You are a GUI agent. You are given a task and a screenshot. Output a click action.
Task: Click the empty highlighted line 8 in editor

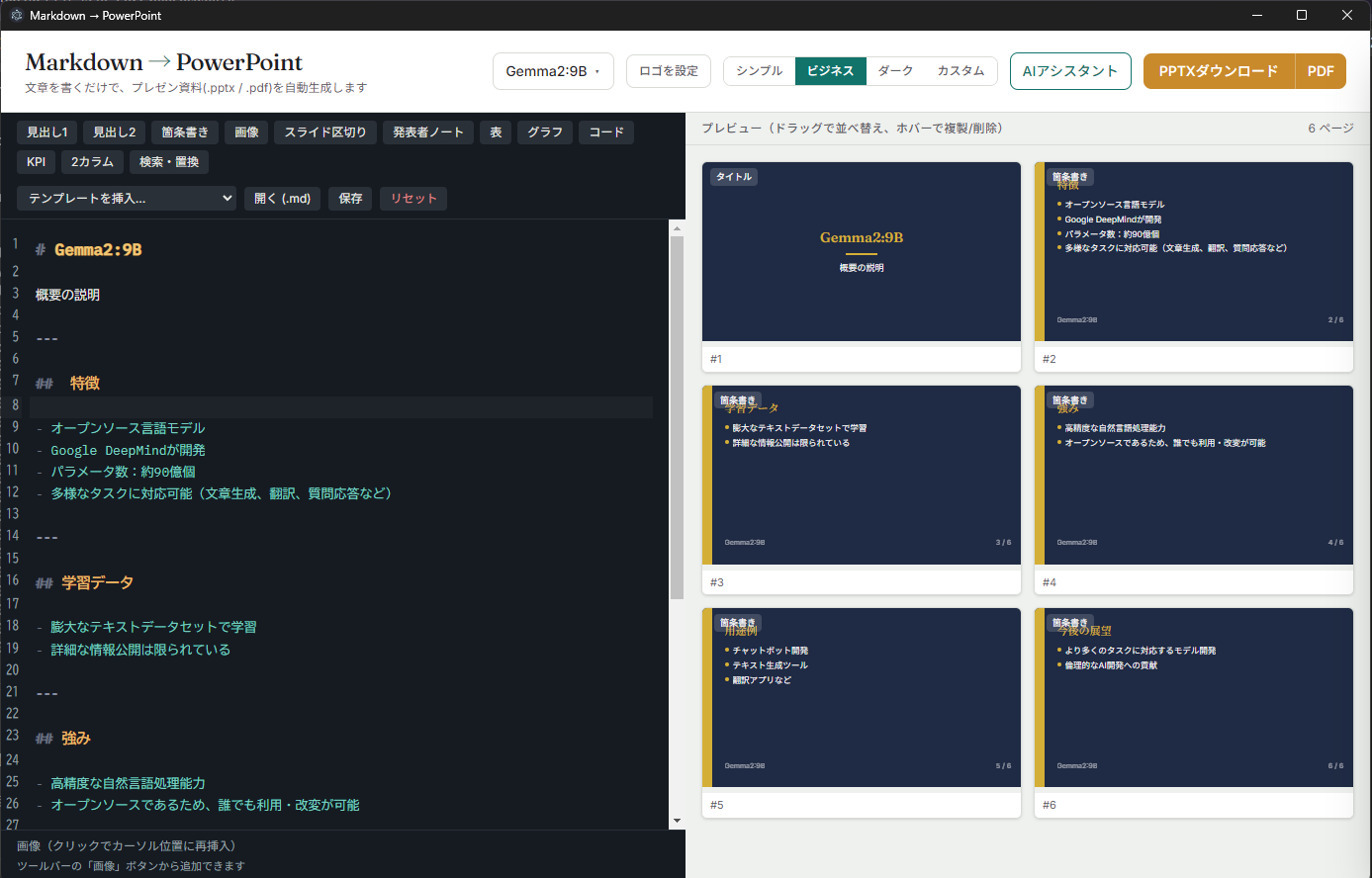click(x=341, y=406)
